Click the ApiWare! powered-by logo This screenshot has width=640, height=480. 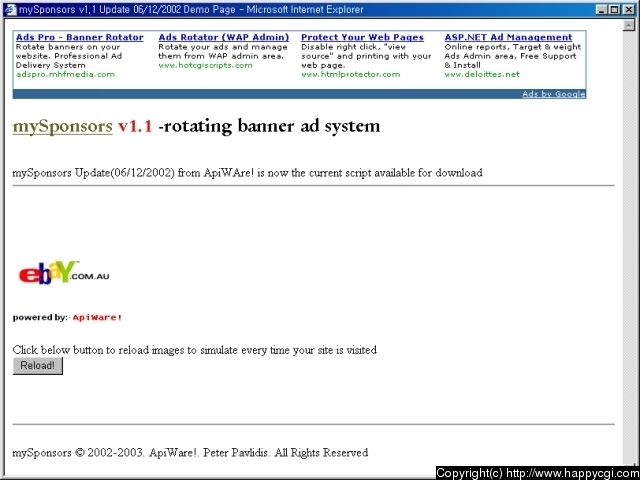[x=97, y=318]
